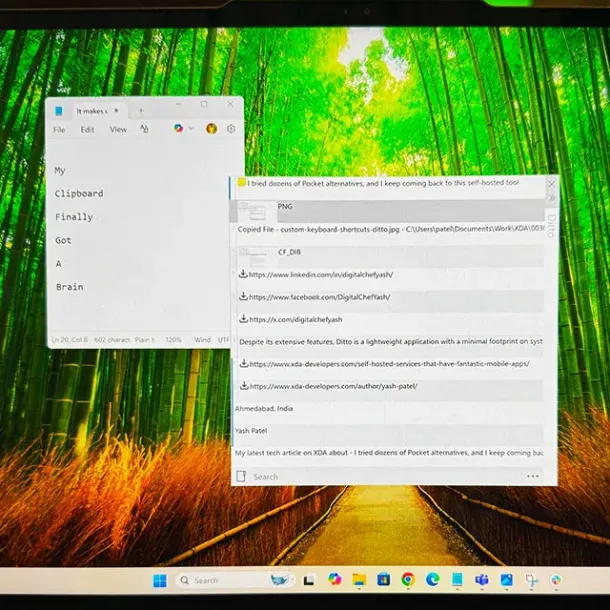Screen dimensions: 610x610
Task: Select 'My latest tech article on XDA' clip
Action: pos(388,456)
